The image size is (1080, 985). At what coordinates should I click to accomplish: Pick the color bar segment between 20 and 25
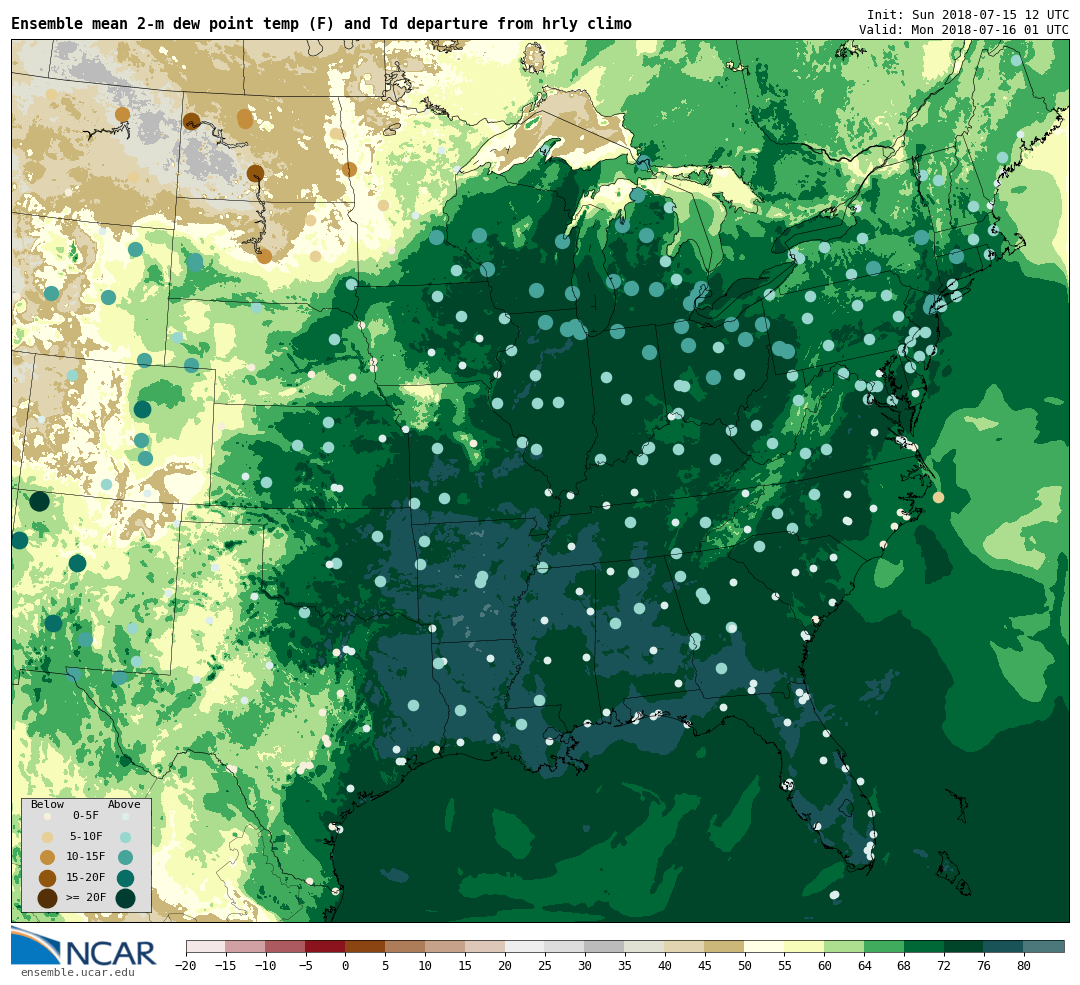click(x=526, y=946)
